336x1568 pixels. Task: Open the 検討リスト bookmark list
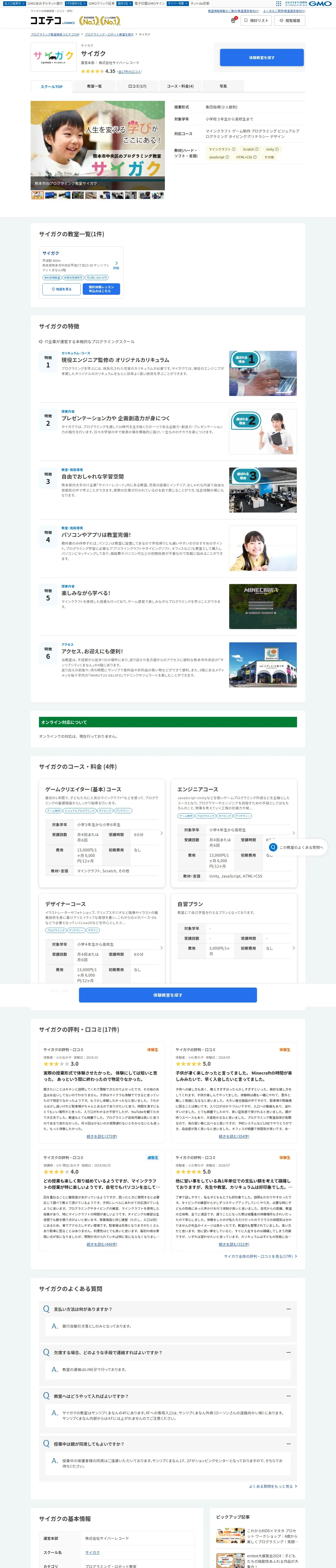coord(256,21)
